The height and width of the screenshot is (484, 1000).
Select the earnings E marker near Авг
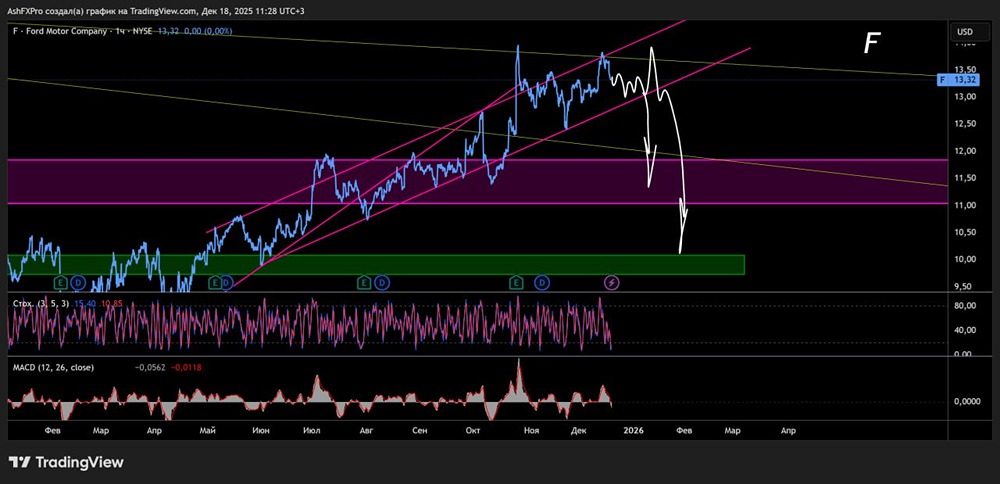(x=364, y=282)
